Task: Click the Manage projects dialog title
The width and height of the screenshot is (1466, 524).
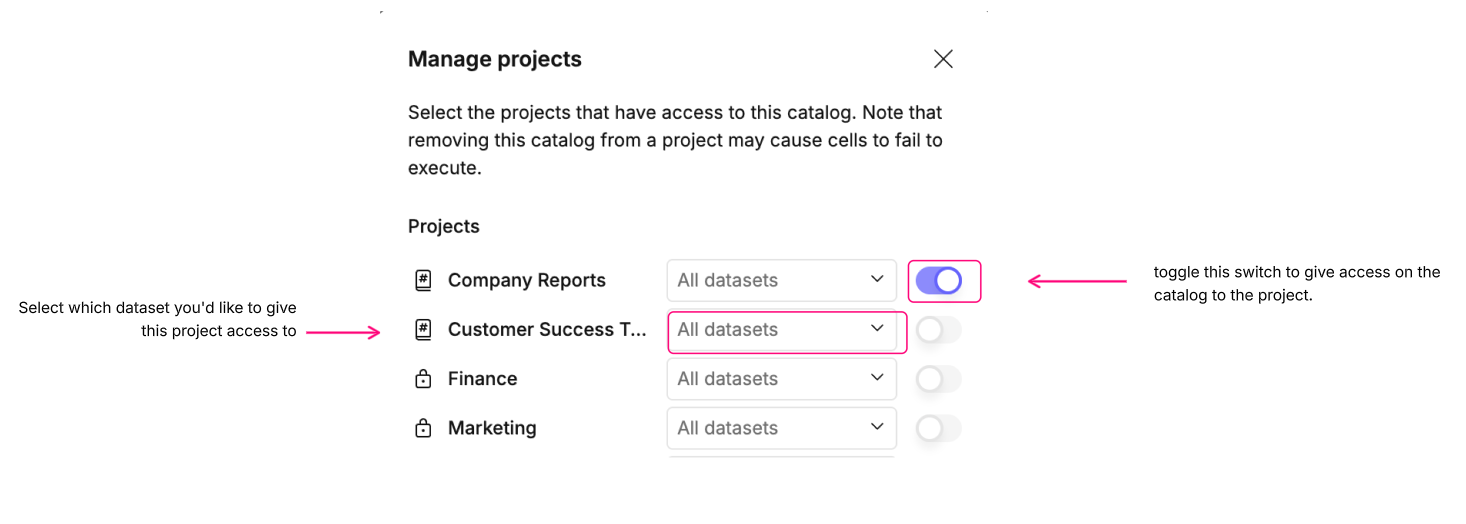Action: coord(494,59)
